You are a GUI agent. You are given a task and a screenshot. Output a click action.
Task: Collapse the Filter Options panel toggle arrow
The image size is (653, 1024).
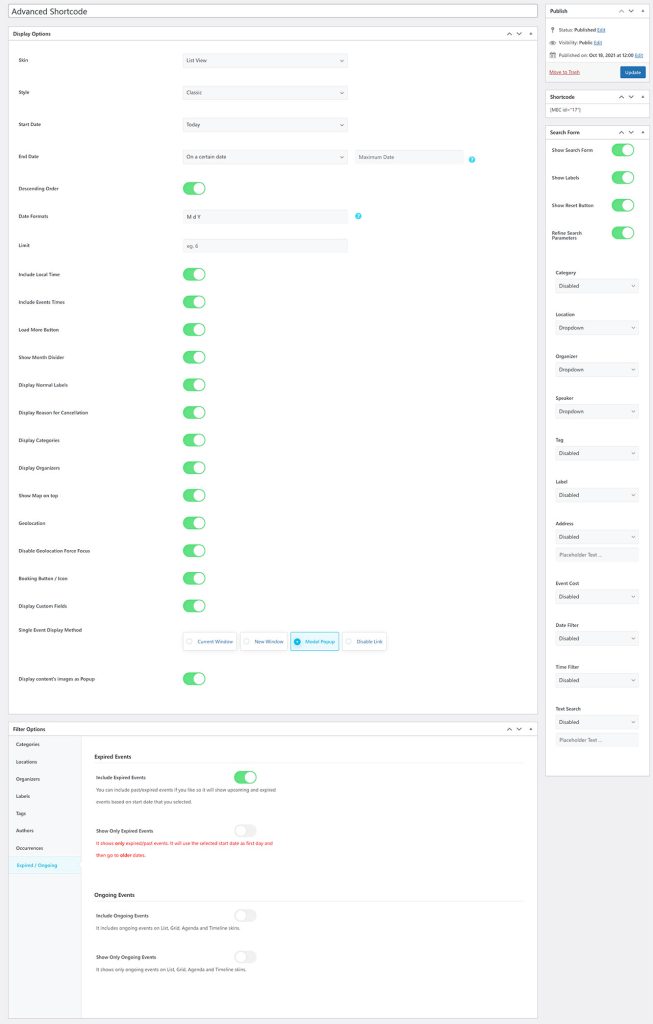531,729
